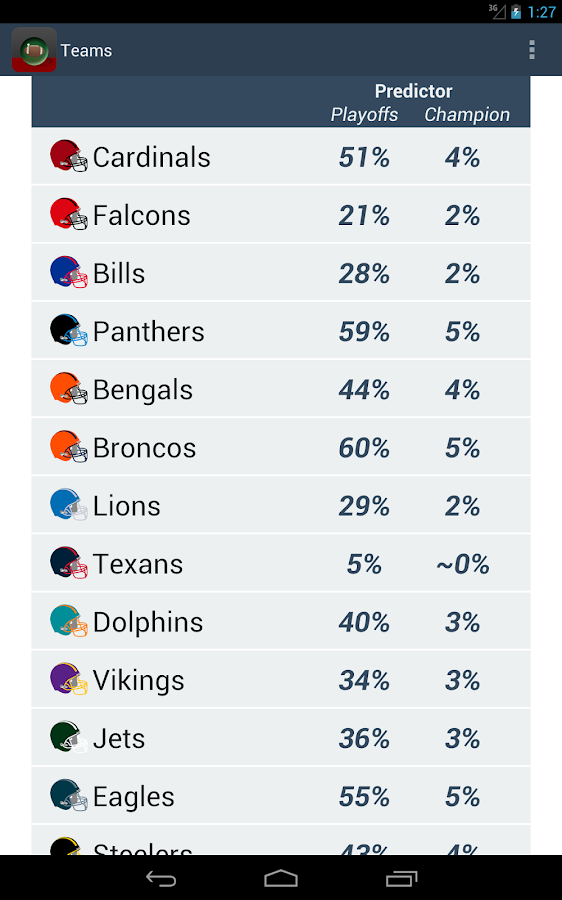Open the Bengals team row
The height and width of the screenshot is (900, 562).
281,389
